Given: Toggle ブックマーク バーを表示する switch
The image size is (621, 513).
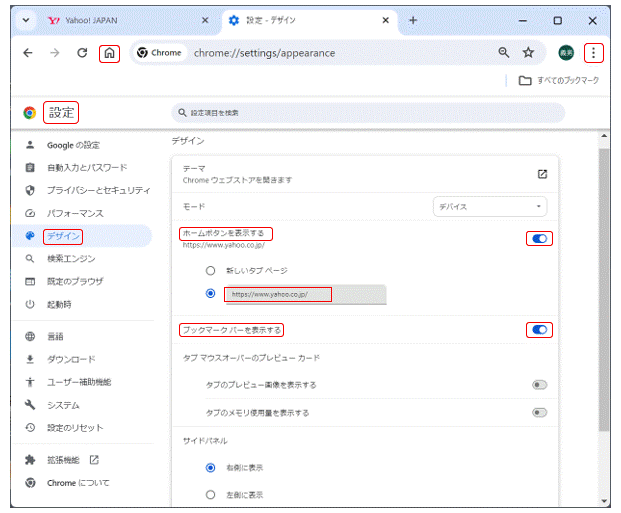Looking at the screenshot, I should 540,329.
